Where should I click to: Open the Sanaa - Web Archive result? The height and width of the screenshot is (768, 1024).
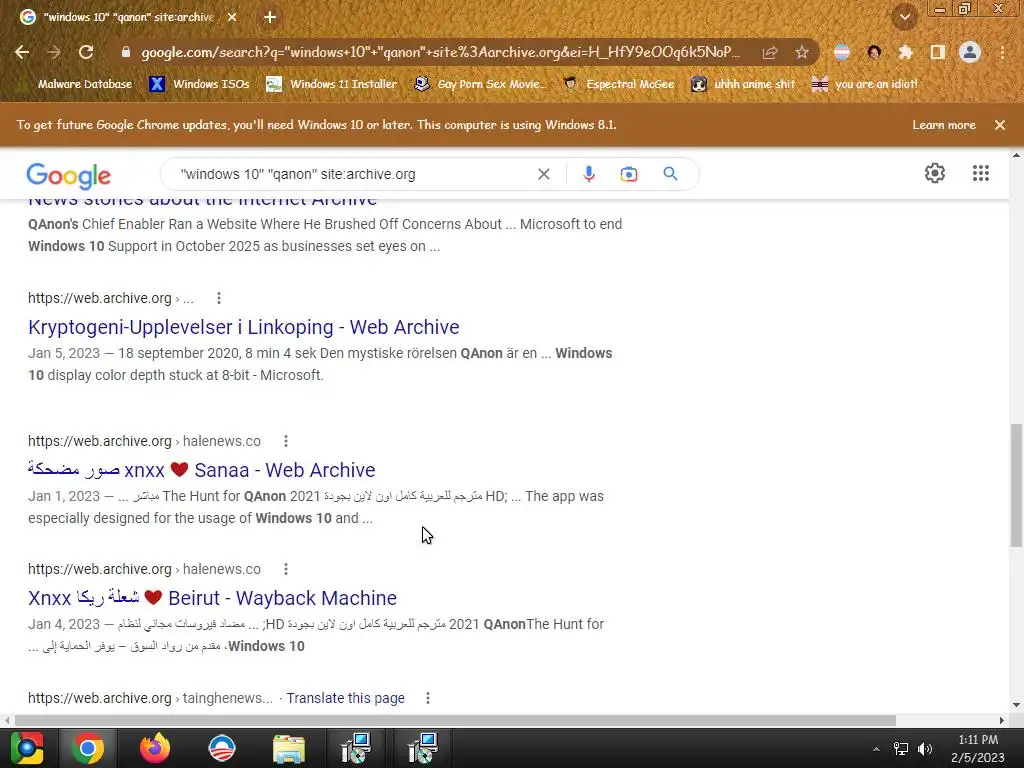pyautogui.click(x=202, y=470)
